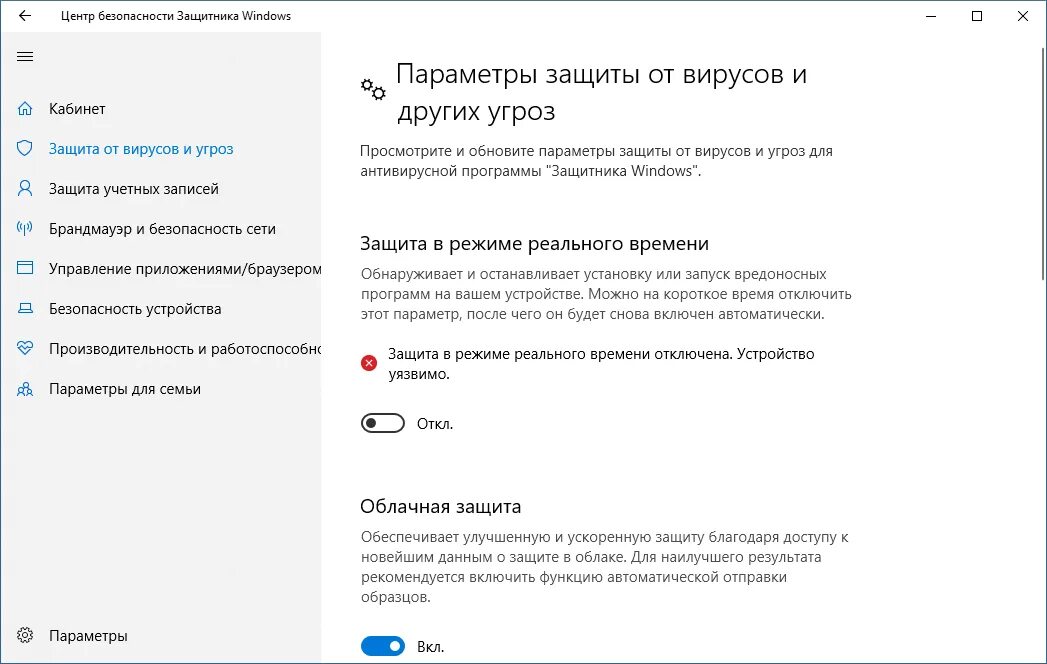Click the back arrow in title bar

(25, 16)
